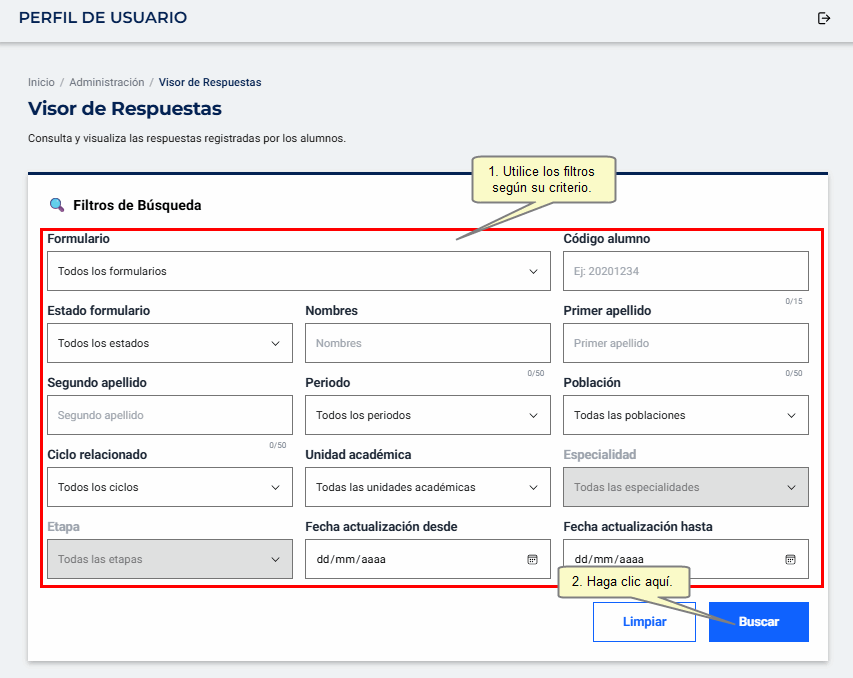Focus the Segundo apellido input field
This screenshot has height=678, width=853.
(170, 415)
